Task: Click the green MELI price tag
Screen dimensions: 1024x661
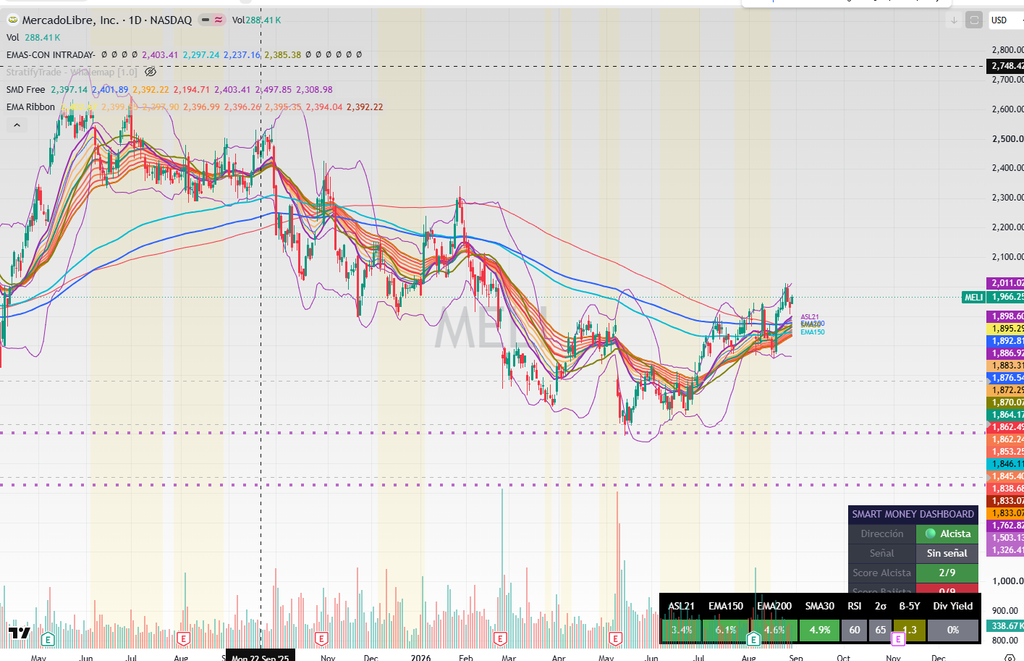Action: 973,297
